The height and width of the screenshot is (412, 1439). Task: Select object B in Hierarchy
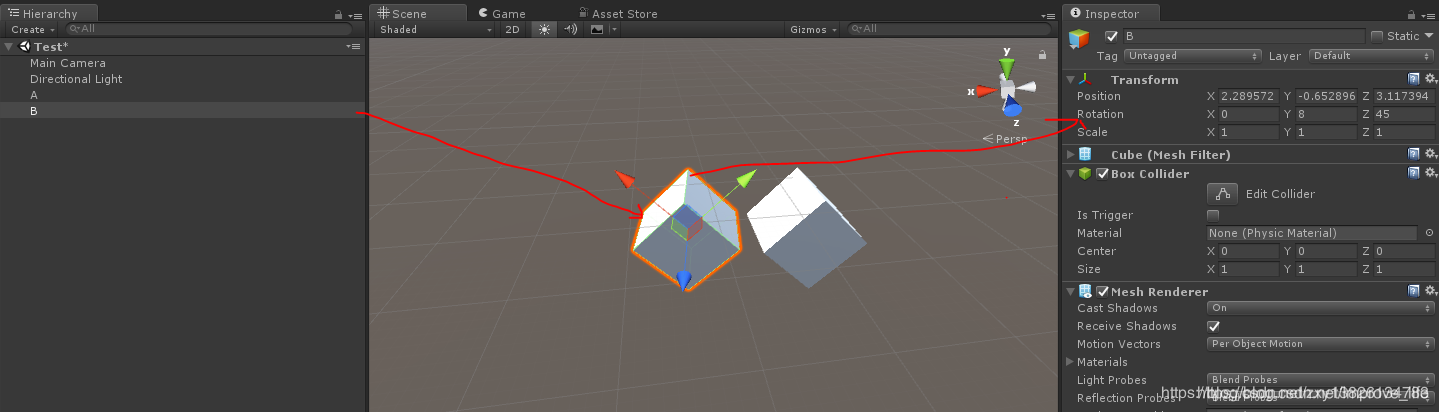[x=34, y=111]
